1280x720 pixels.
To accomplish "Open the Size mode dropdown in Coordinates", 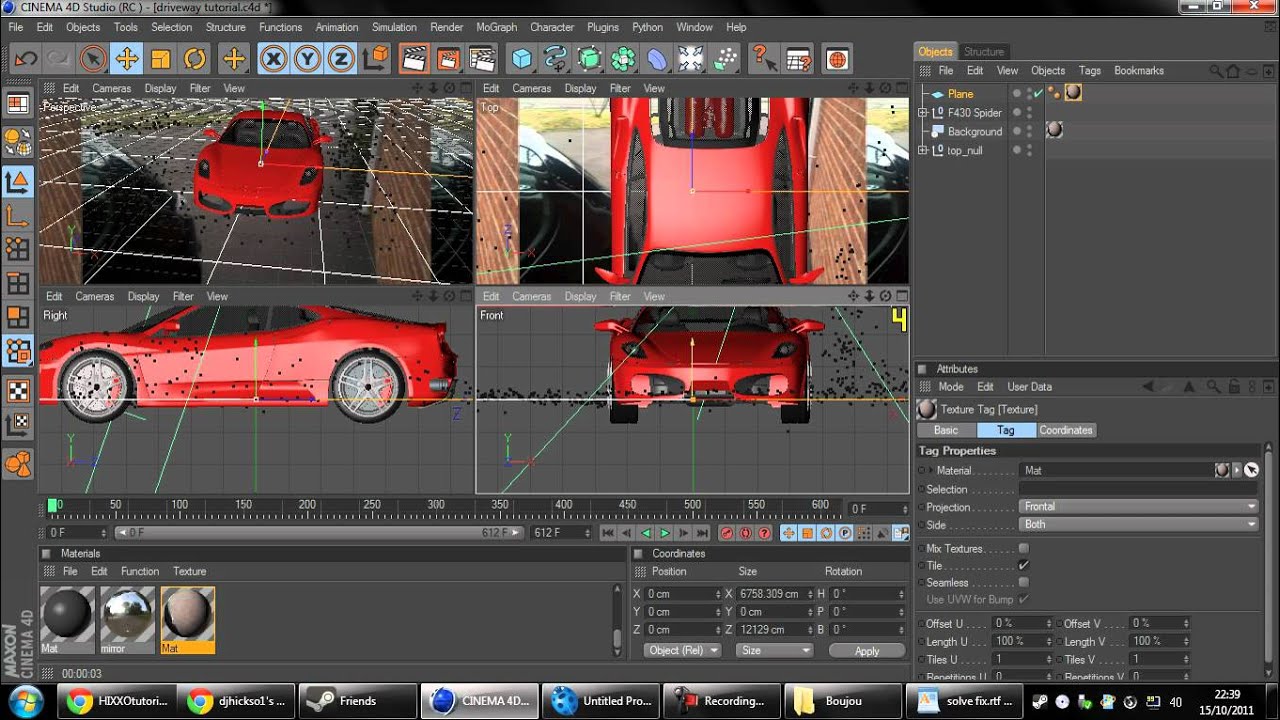I will pyautogui.click(x=774, y=651).
